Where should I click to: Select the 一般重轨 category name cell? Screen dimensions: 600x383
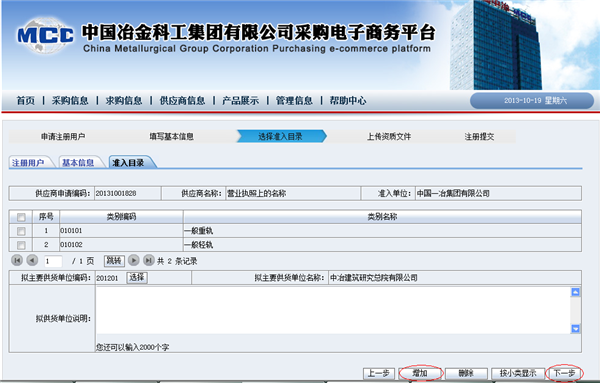(382, 231)
